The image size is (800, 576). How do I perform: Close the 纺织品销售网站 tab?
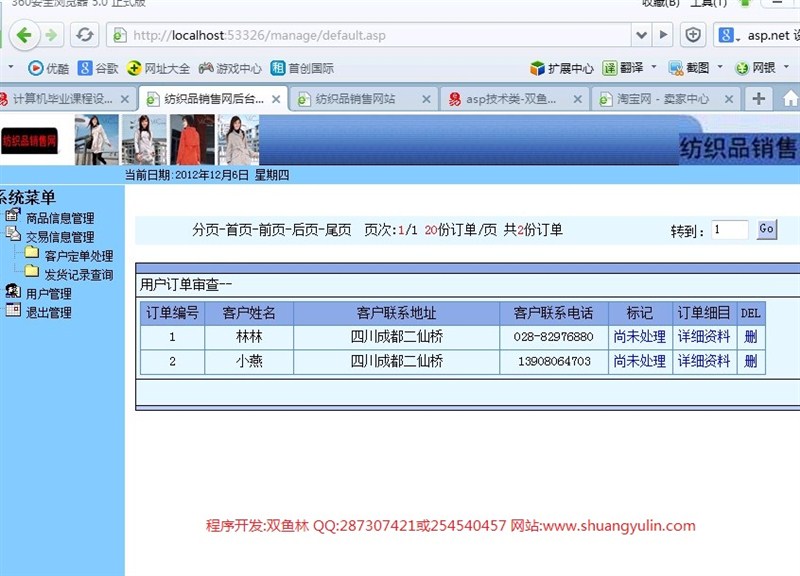pyautogui.click(x=427, y=99)
